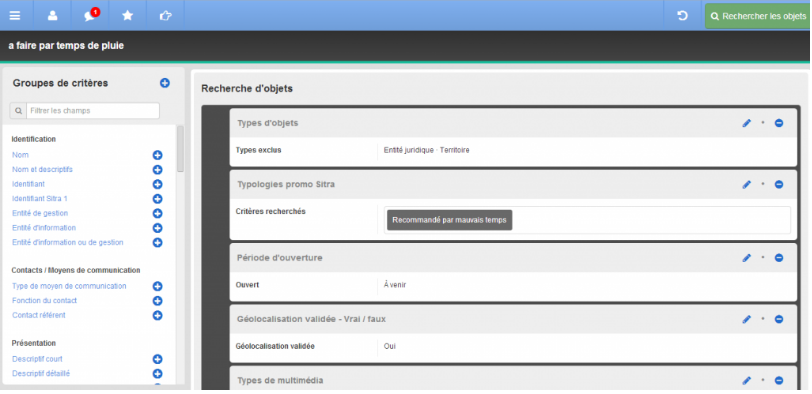The image size is (812, 394).
Task: Add a new criteria group with plus icon beside Groupes de critères
Action: click(165, 83)
